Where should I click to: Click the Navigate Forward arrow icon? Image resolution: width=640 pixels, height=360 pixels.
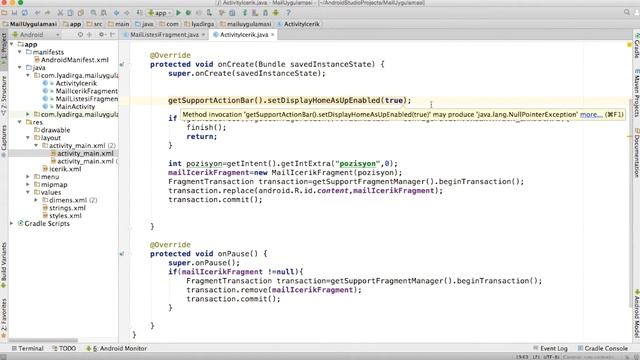tap(127, 13)
